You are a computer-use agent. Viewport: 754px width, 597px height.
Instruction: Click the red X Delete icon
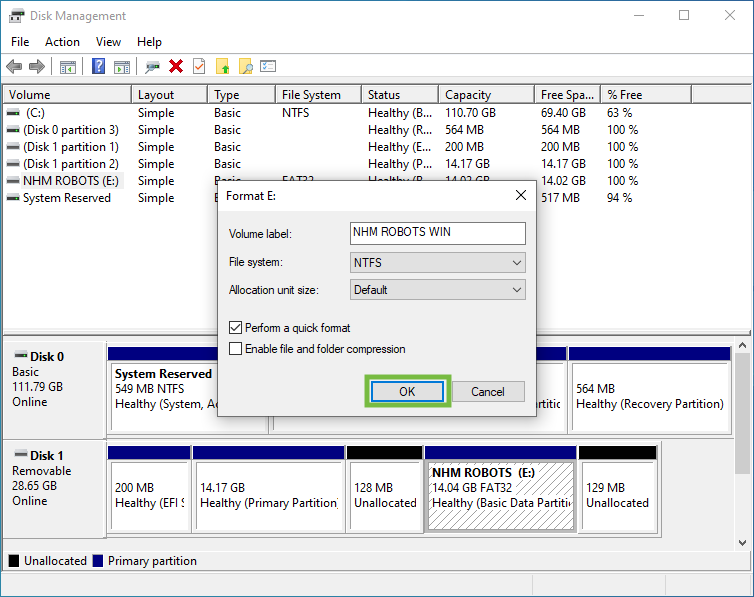click(x=176, y=66)
